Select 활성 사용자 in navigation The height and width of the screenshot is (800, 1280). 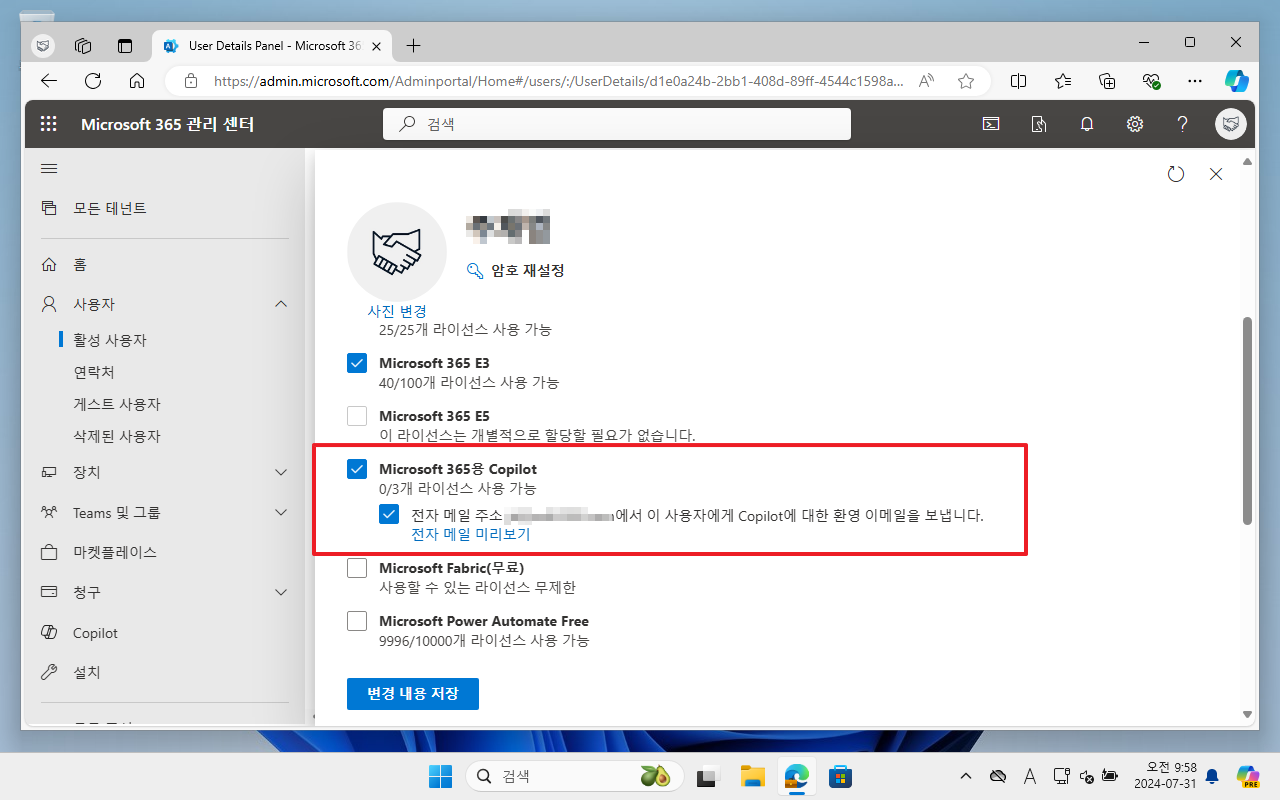110,340
